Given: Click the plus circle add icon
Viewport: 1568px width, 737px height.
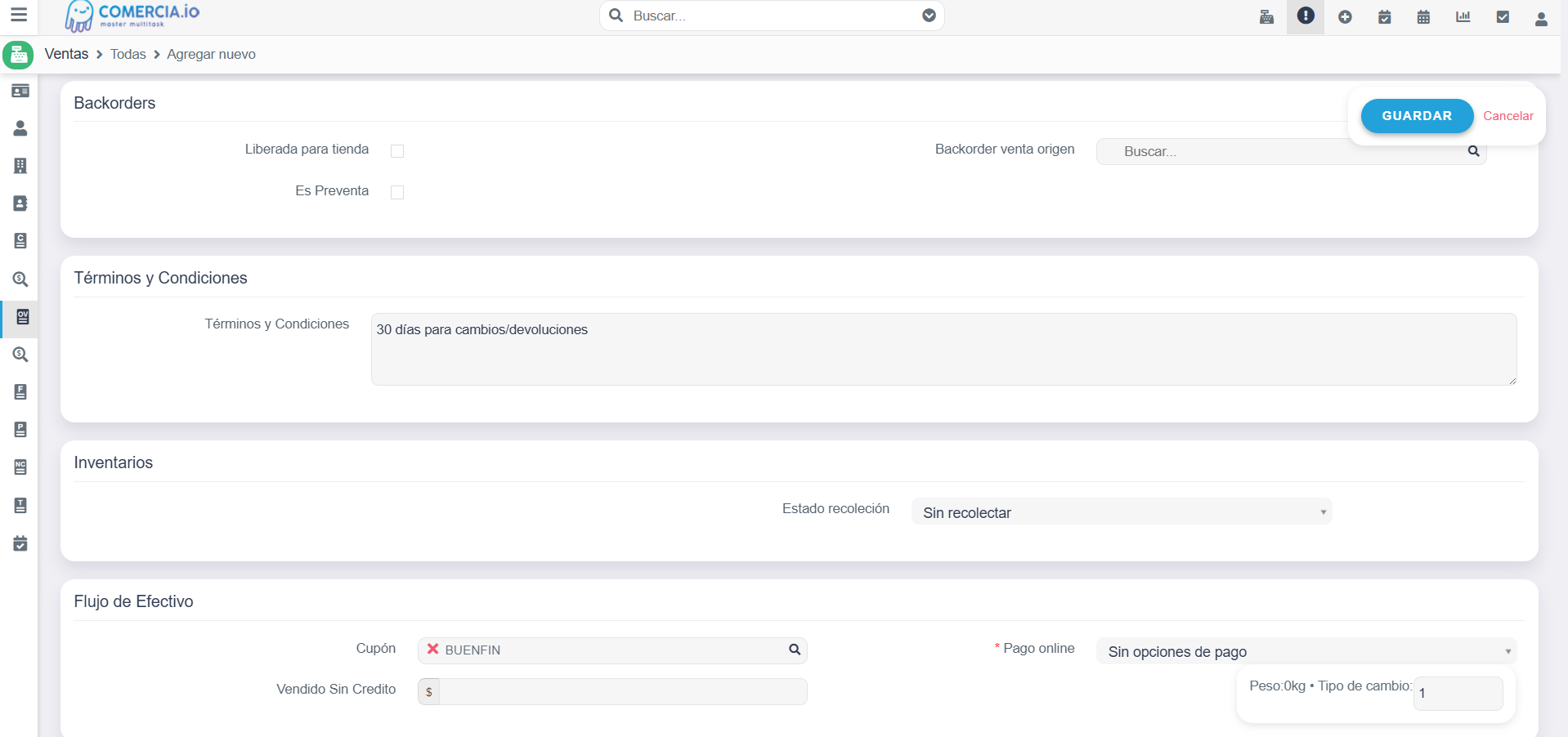Looking at the screenshot, I should pyautogui.click(x=1345, y=16).
